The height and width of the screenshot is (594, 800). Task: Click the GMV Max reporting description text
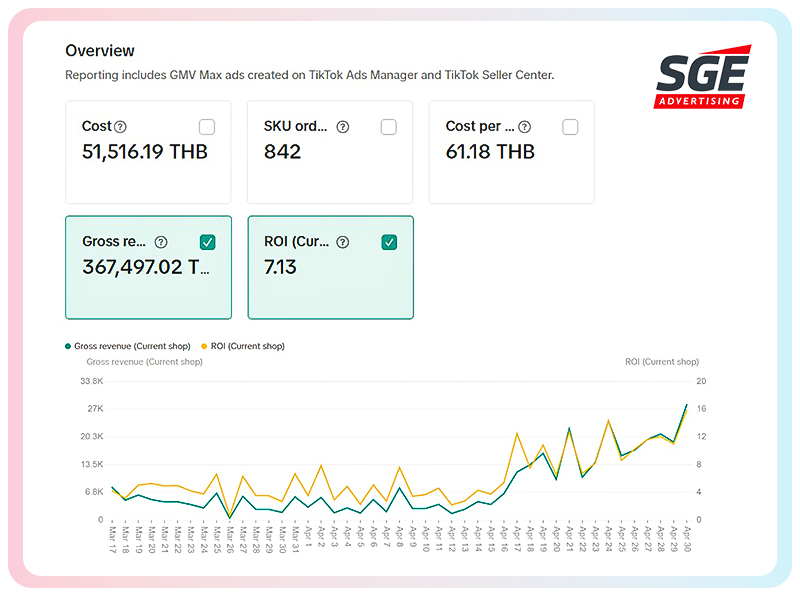tap(310, 75)
